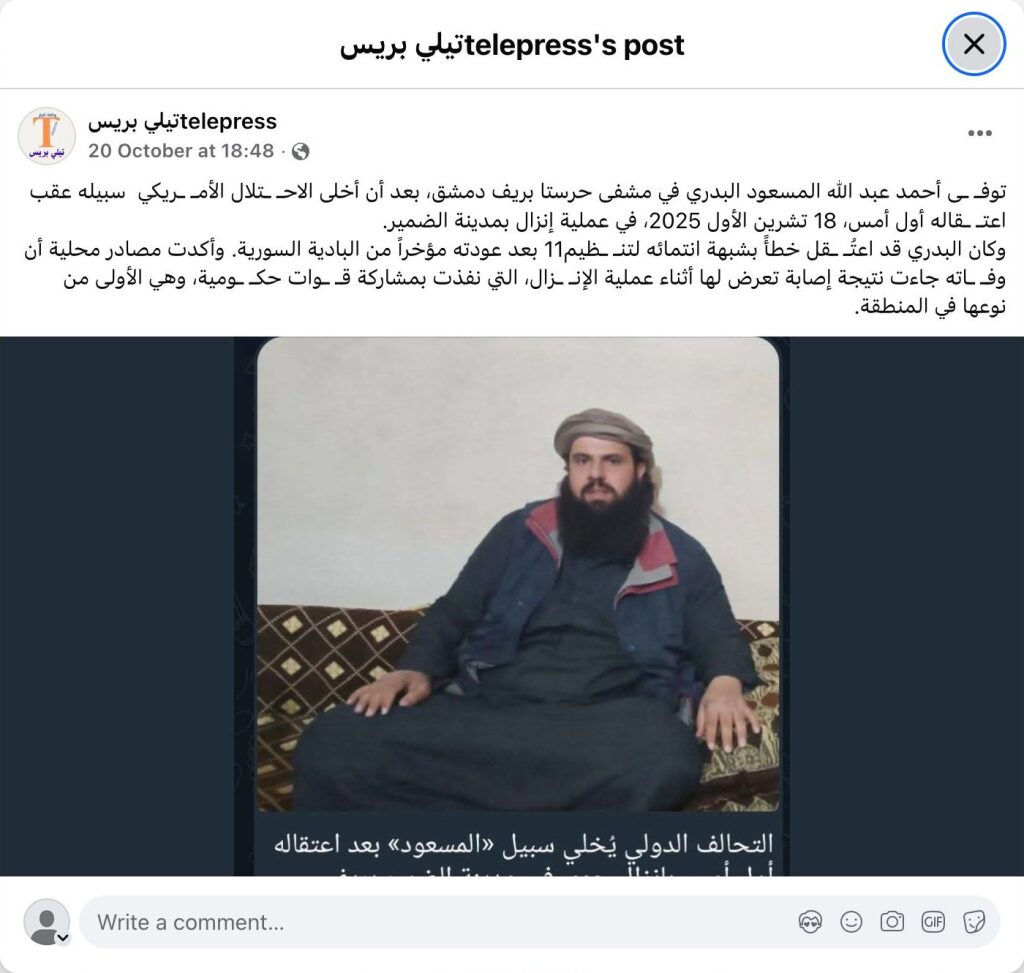1024x973 pixels.
Task: Focus the Write a comment field
Action: [438, 922]
